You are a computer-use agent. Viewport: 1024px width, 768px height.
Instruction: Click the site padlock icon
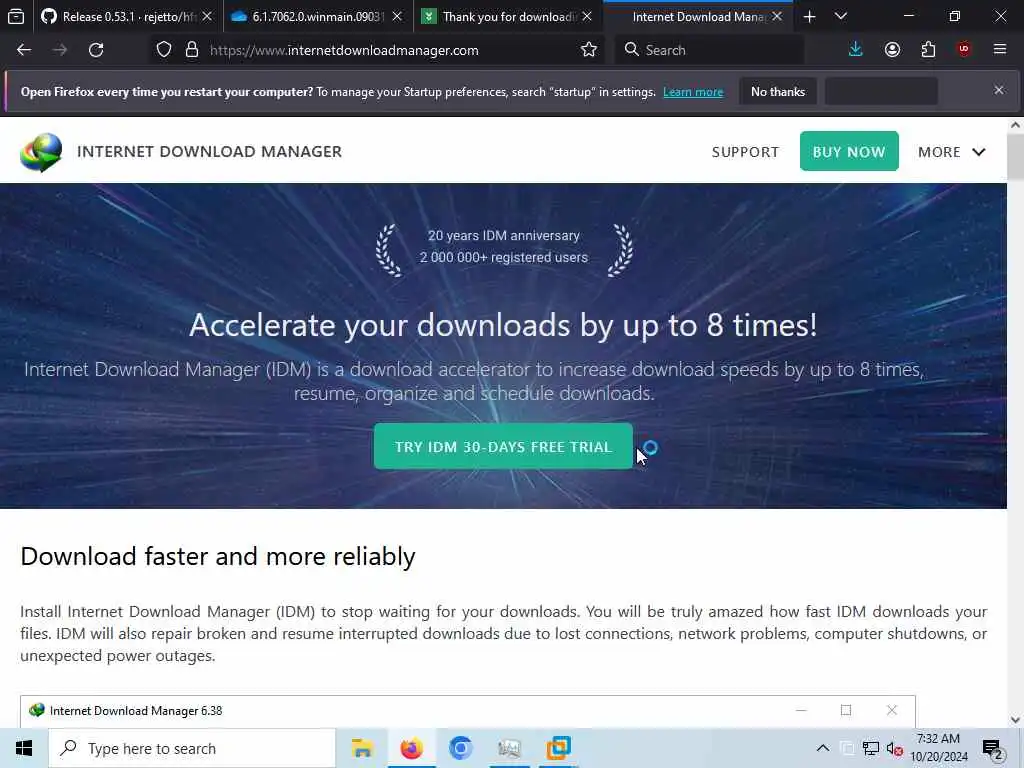(191, 50)
